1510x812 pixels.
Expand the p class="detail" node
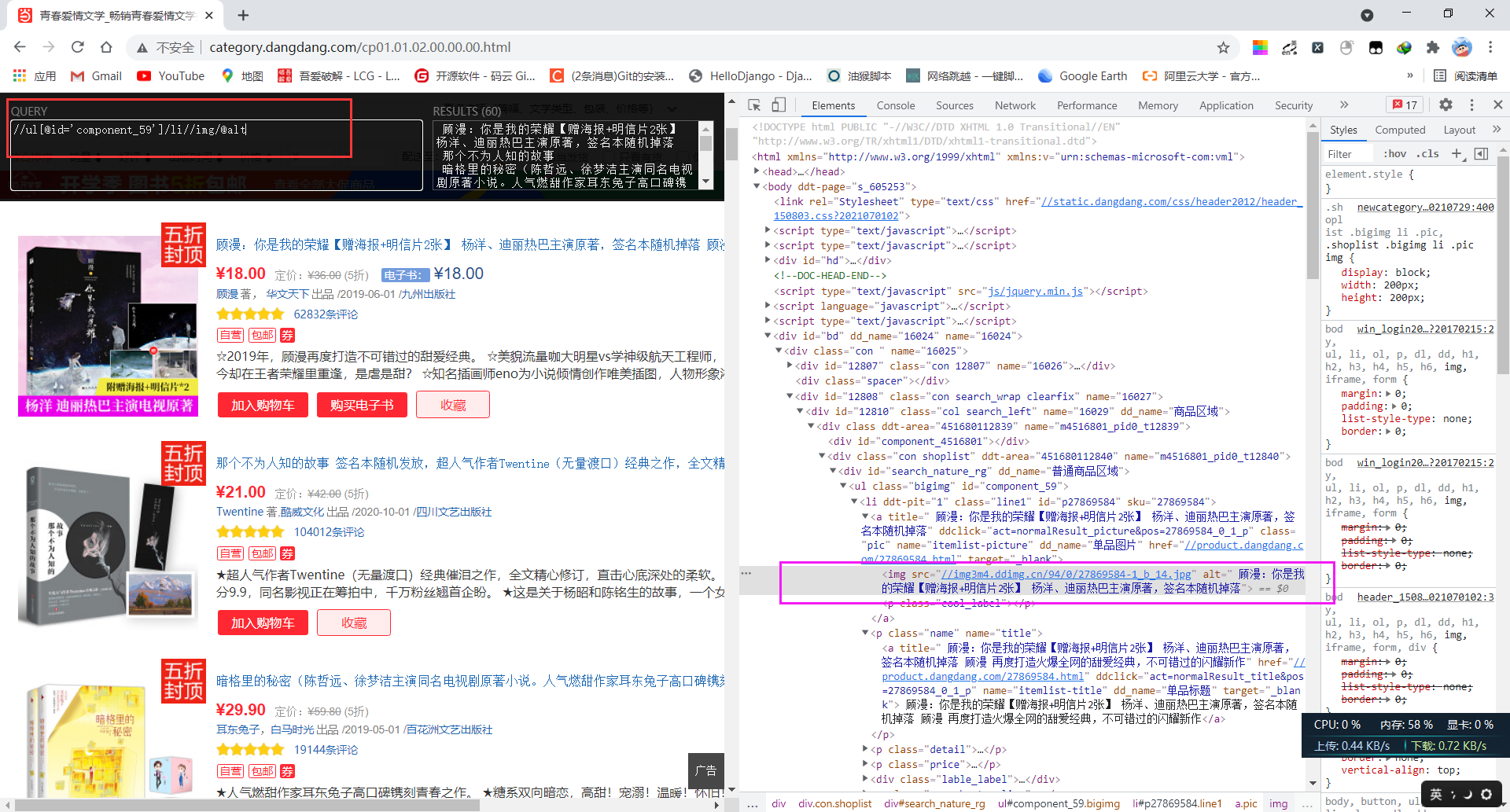pyautogui.click(x=866, y=749)
